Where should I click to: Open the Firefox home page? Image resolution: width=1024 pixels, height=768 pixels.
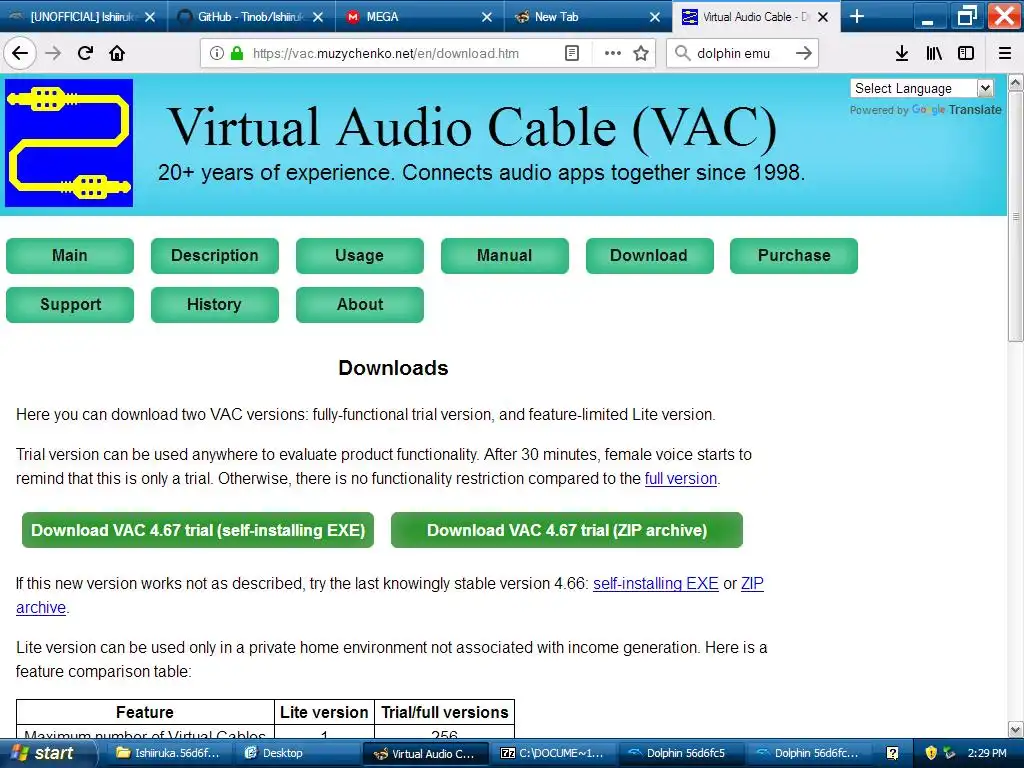tap(117, 54)
